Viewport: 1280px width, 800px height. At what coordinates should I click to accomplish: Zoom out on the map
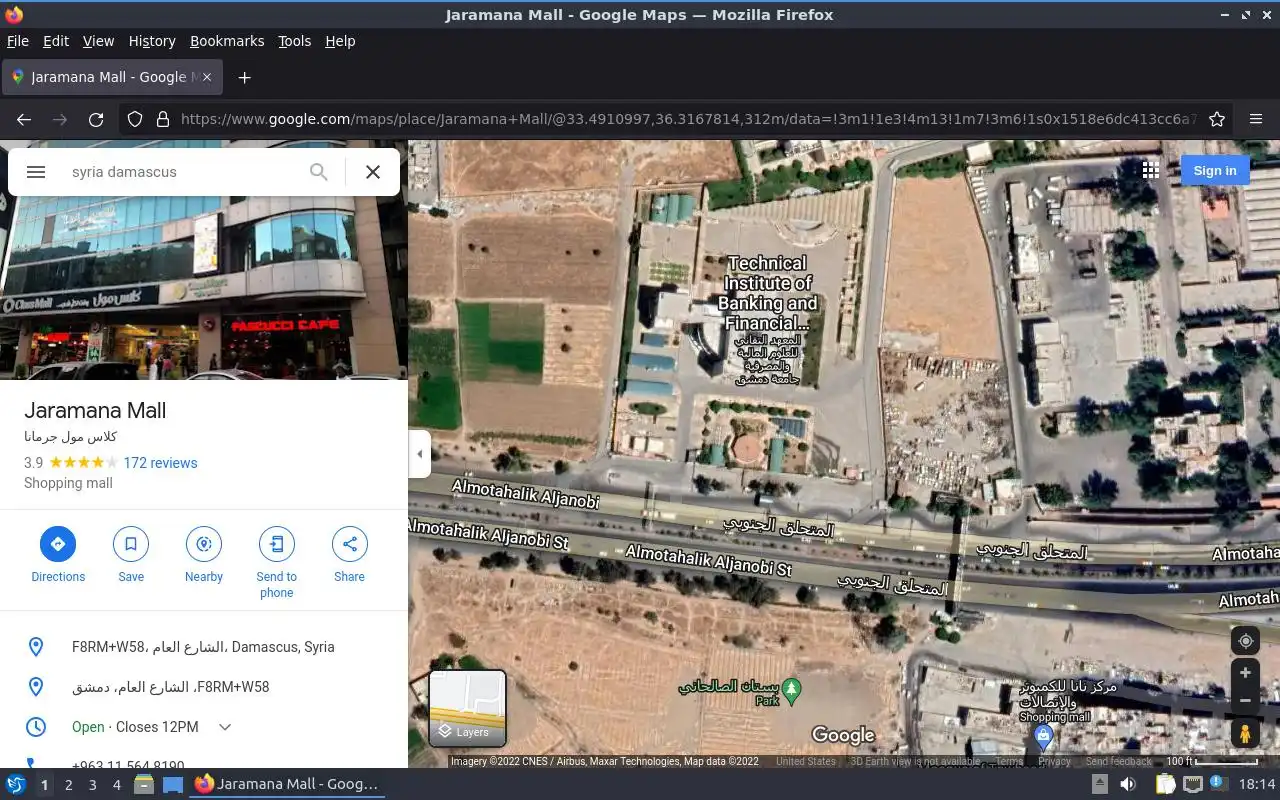pyautogui.click(x=1245, y=700)
